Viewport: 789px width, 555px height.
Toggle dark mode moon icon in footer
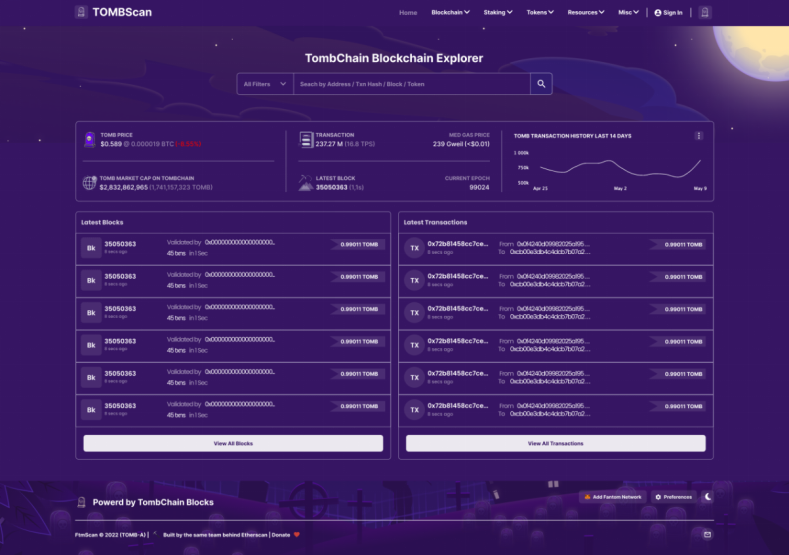point(707,497)
